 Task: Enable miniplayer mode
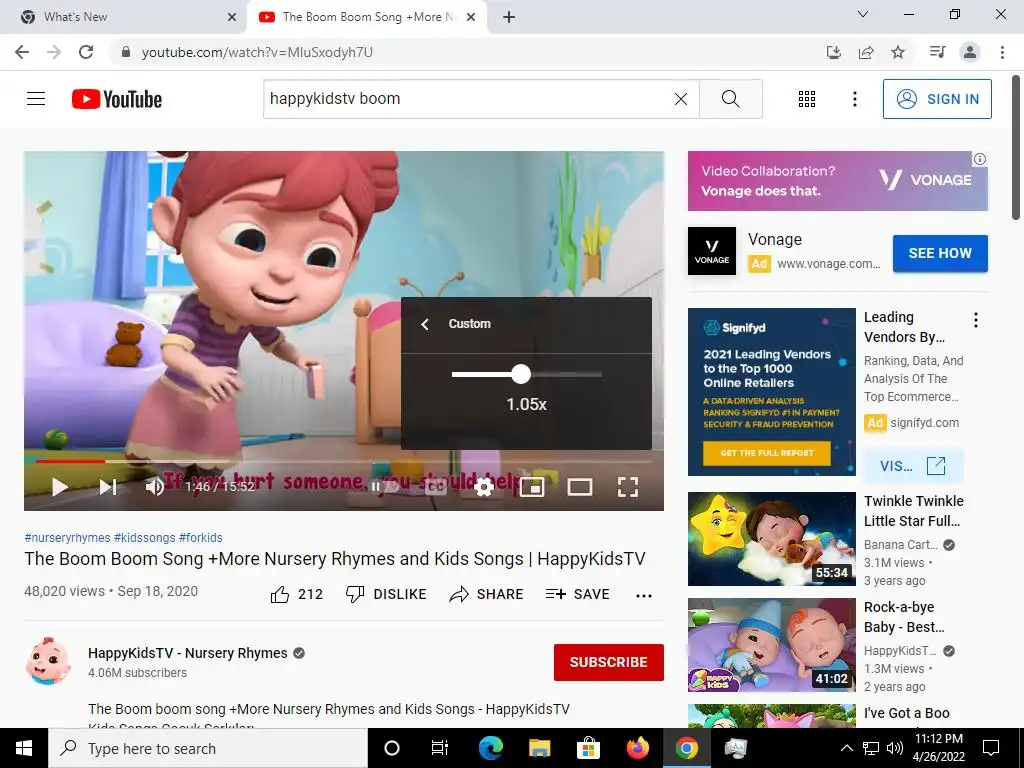pos(532,487)
